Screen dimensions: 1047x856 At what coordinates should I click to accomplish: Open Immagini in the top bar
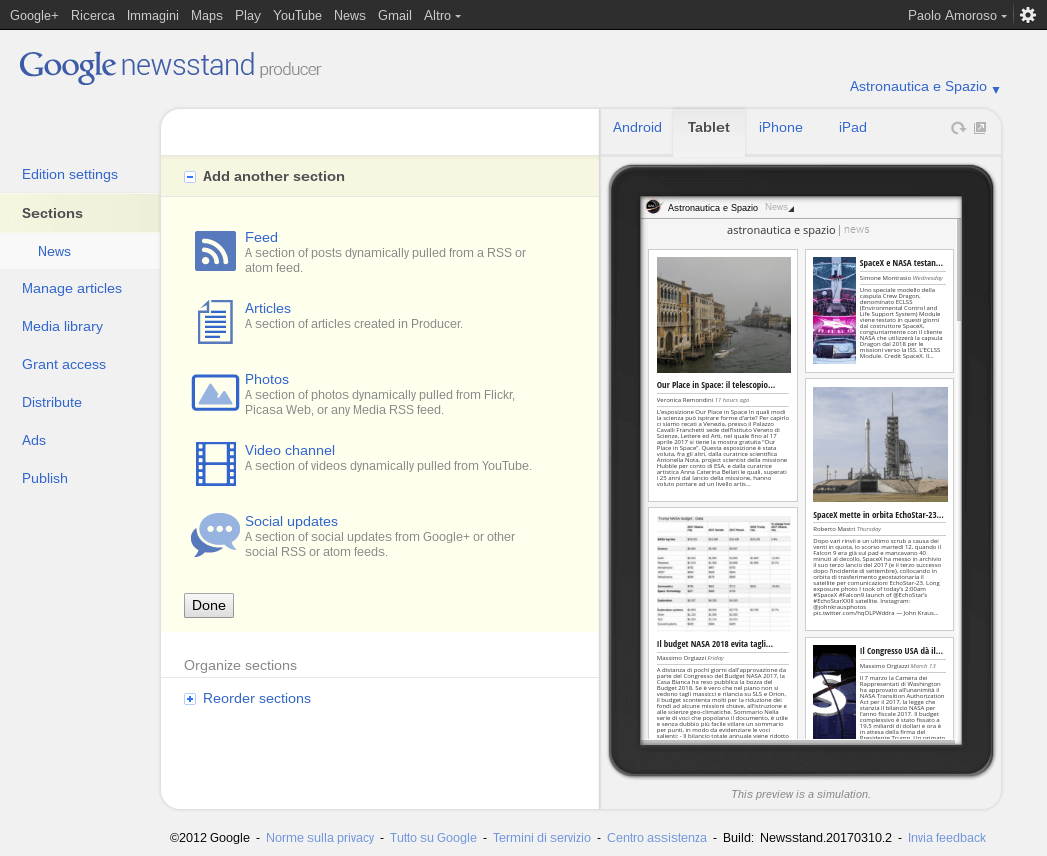[153, 15]
